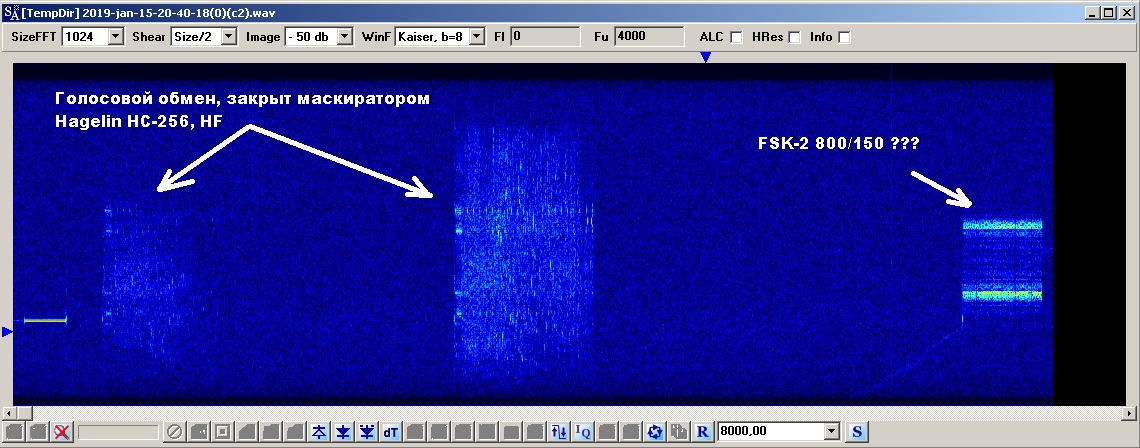The width and height of the screenshot is (1140, 448).
Task: Click the crossed-out circle toolbar icon
Action: click(x=174, y=432)
